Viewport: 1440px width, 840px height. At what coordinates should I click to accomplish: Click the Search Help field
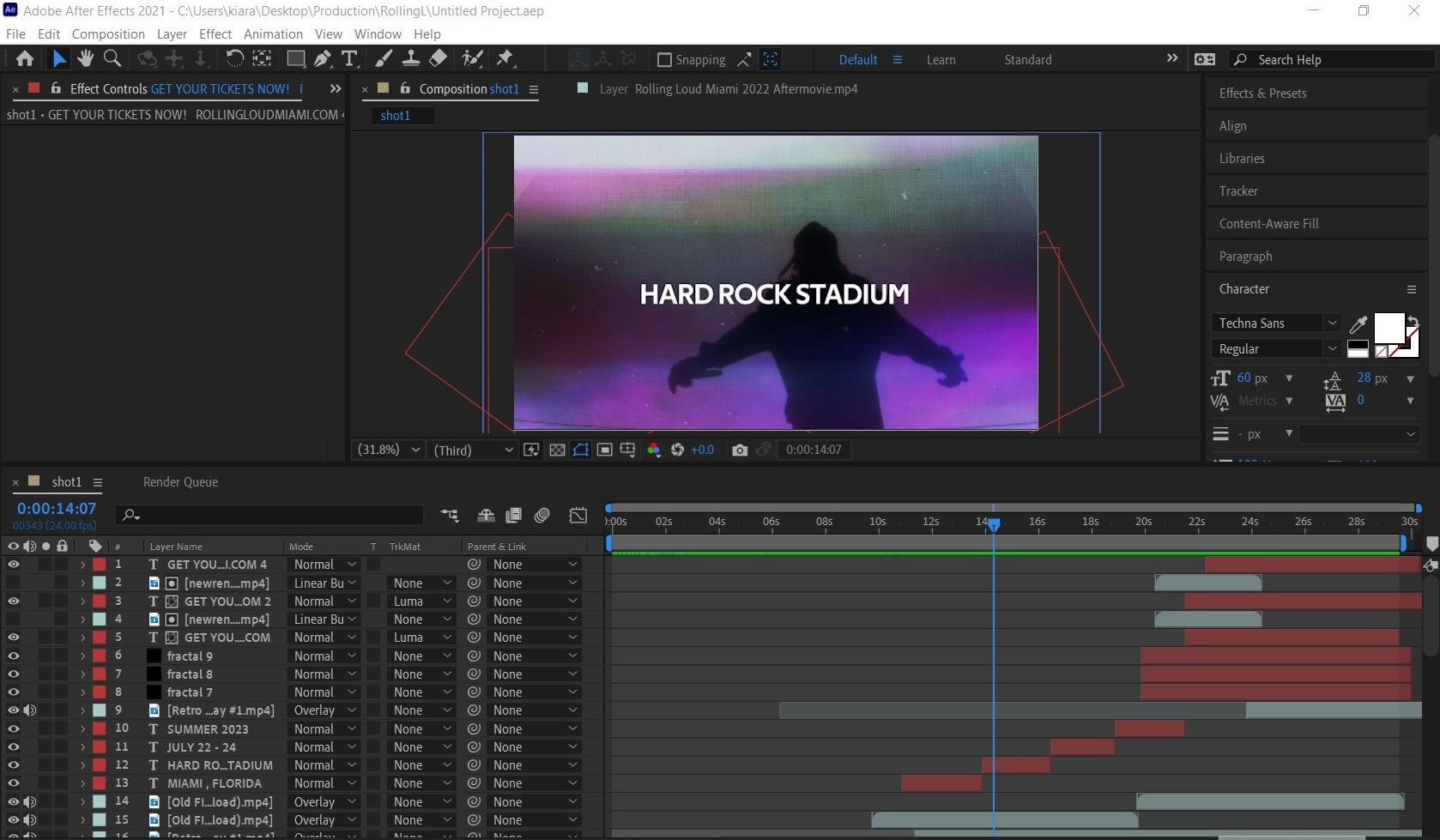pyautogui.click(x=1332, y=60)
